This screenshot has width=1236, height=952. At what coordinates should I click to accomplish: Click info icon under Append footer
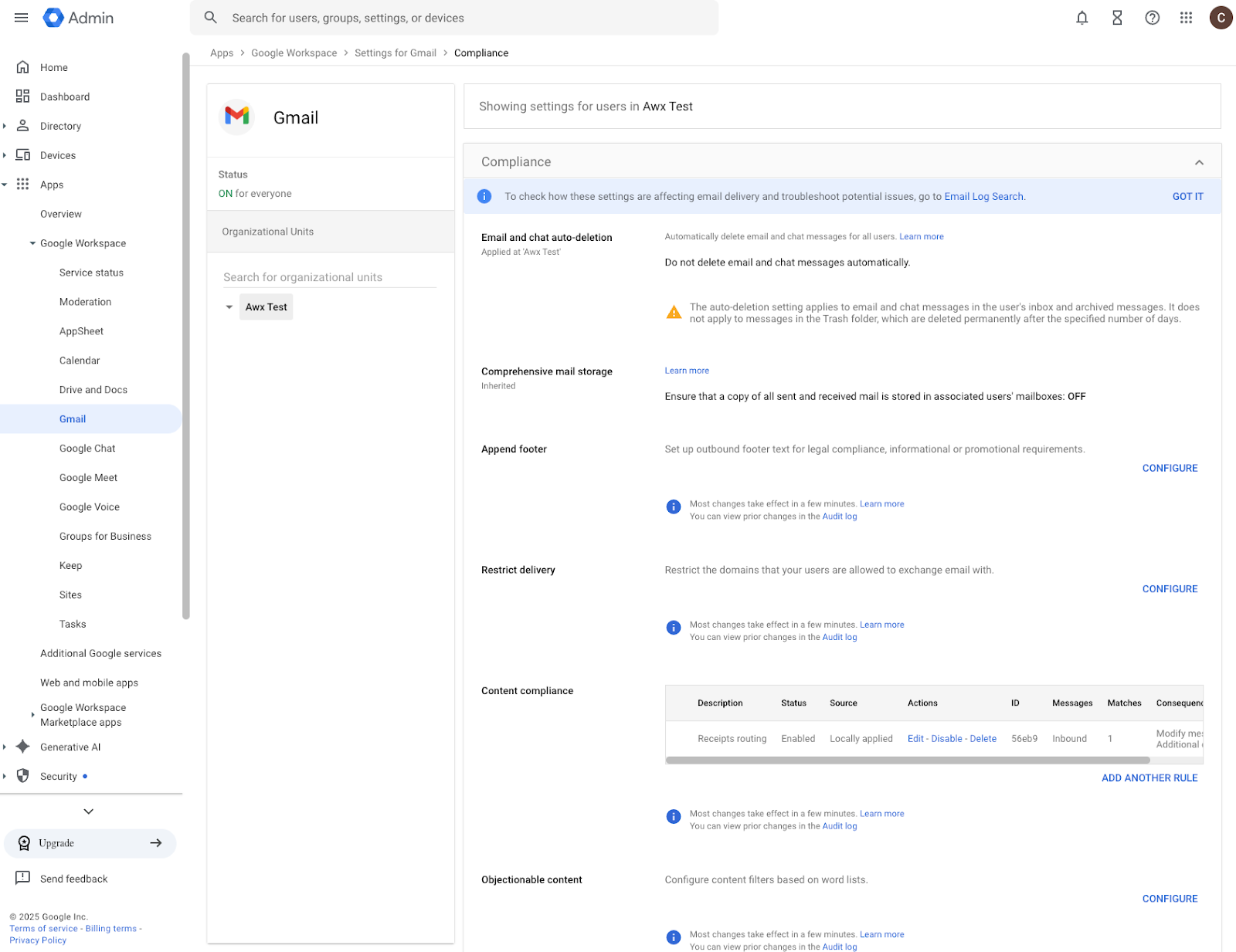[674, 507]
